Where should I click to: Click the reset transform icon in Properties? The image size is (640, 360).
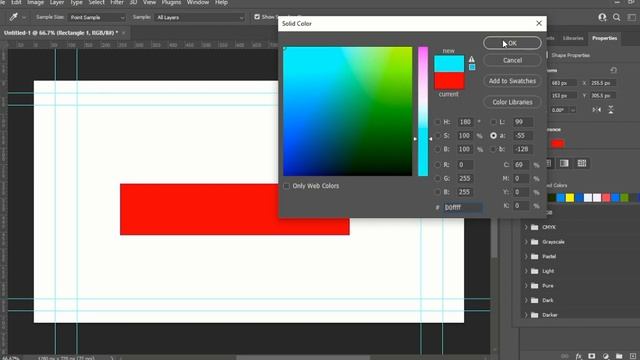613,70
